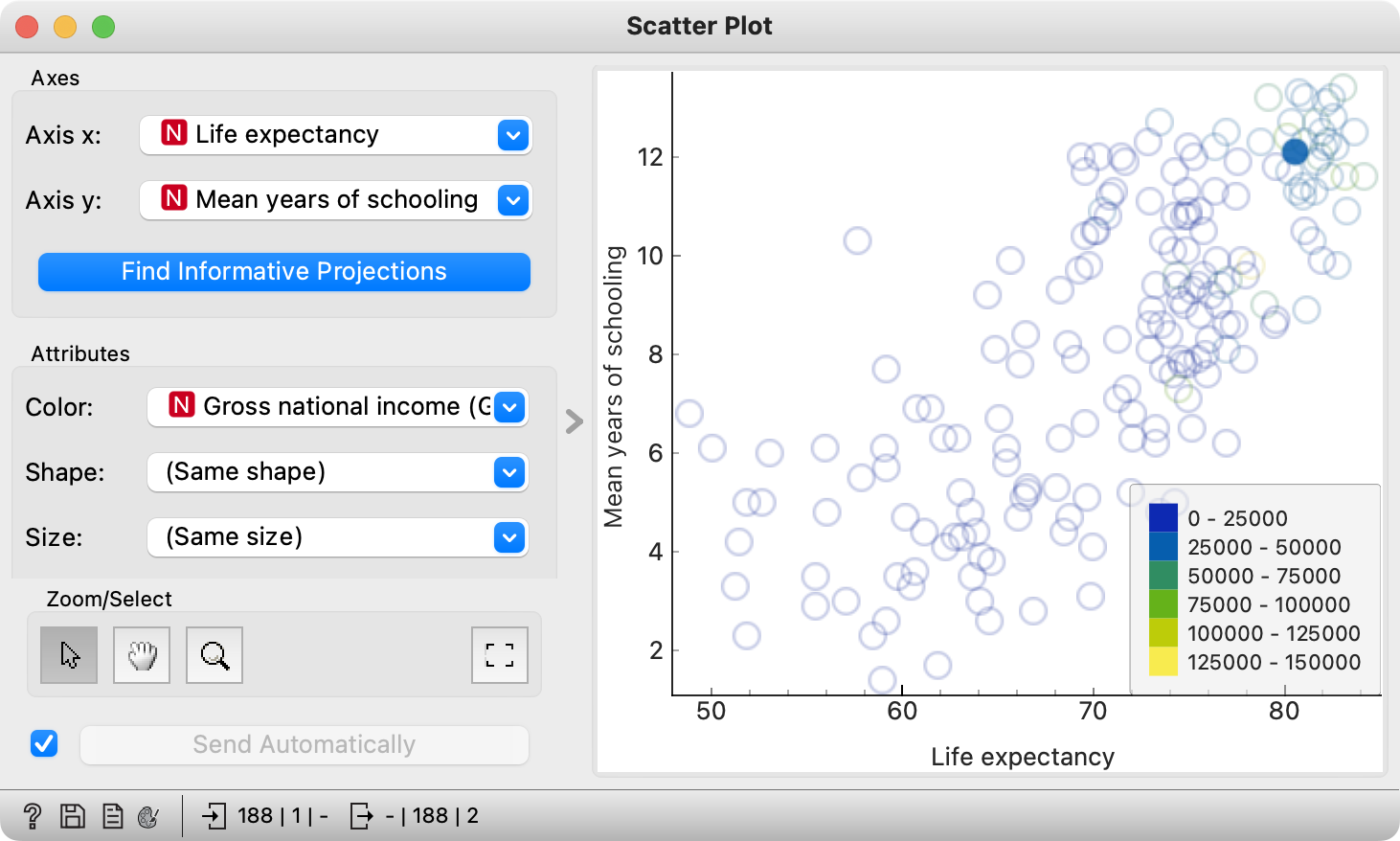Click the dark blue 0 - 25000 legend swatch
1400x841 pixels.
click(1162, 518)
